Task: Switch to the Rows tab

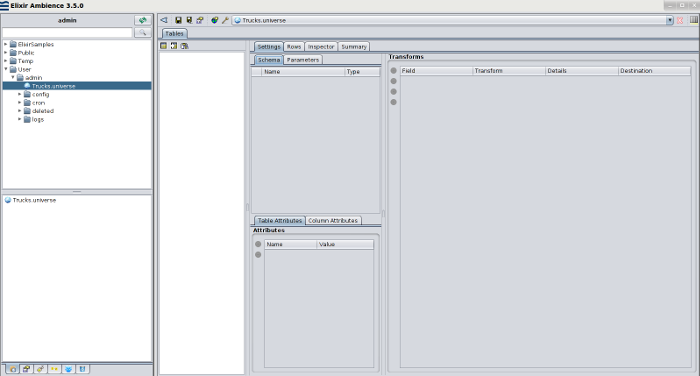Action: pyautogui.click(x=294, y=46)
